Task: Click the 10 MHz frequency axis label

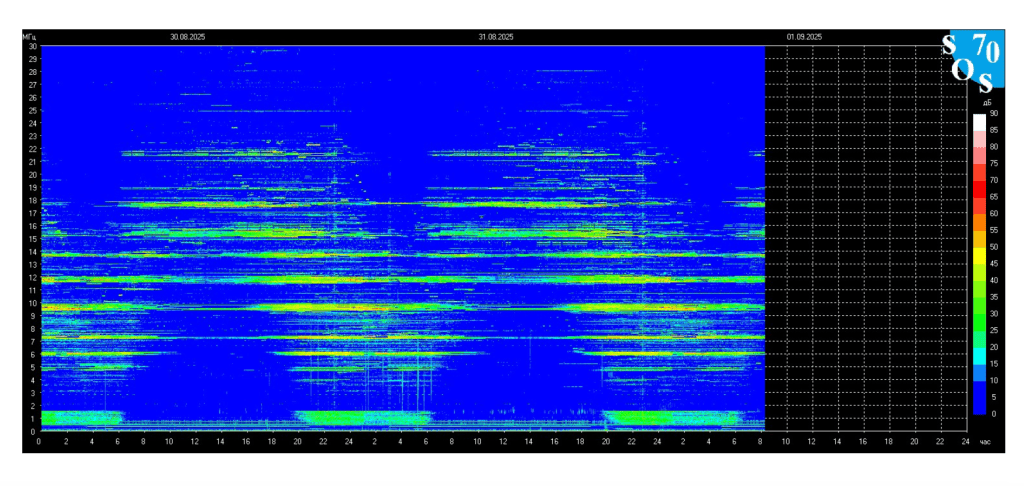Action: [x=32, y=303]
